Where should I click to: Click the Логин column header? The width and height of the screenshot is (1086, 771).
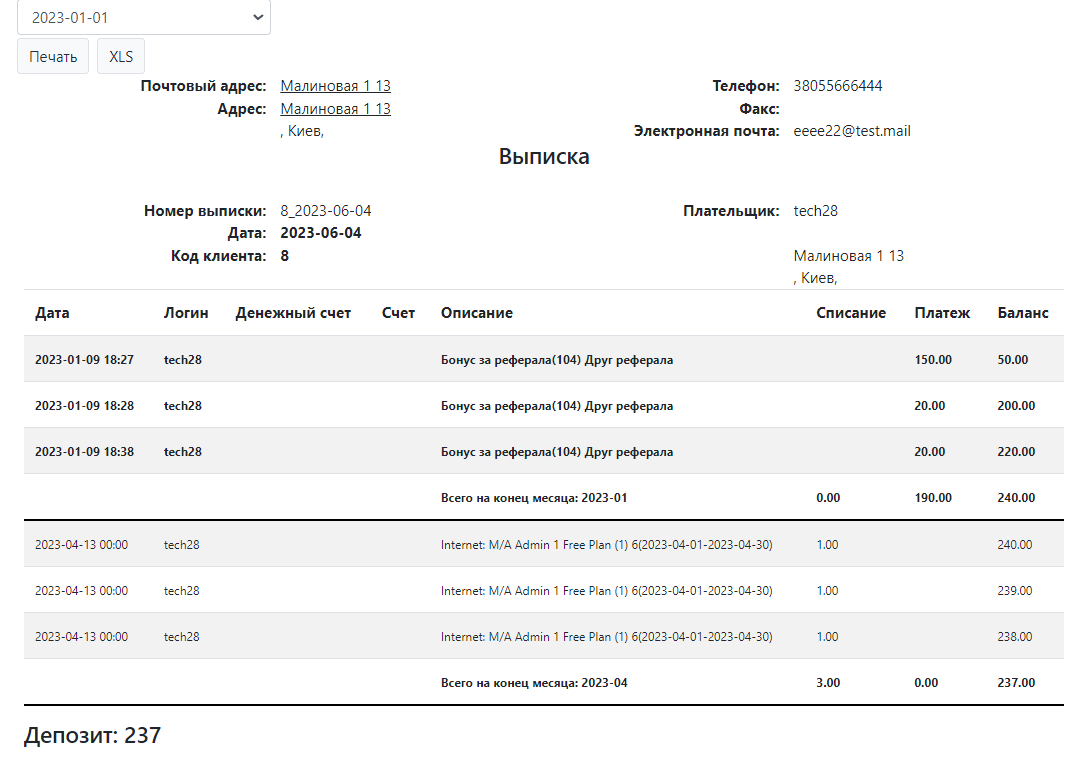coord(186,313)
